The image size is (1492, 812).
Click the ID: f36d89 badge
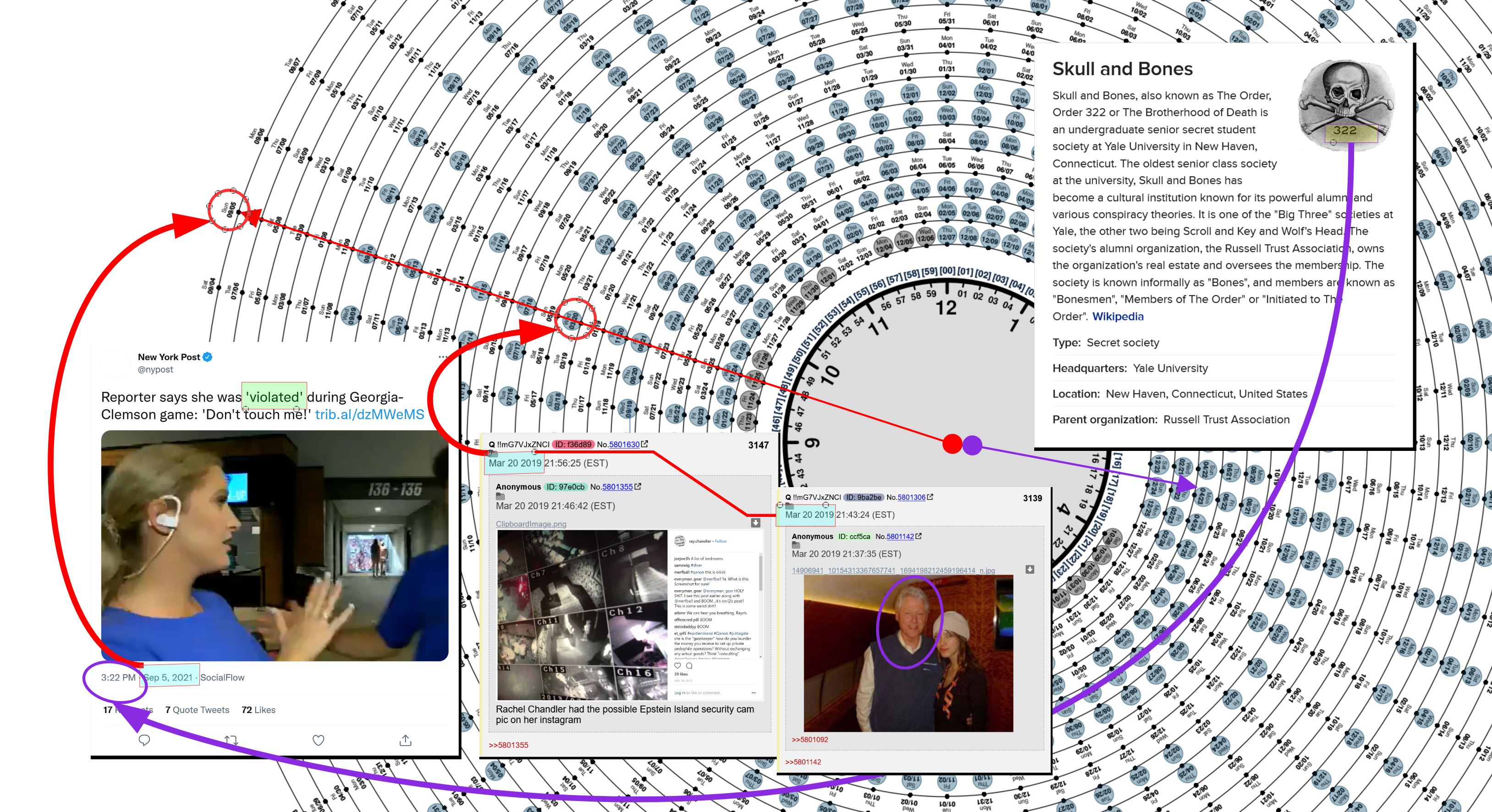pyautogui.click(x=572, y=444)
